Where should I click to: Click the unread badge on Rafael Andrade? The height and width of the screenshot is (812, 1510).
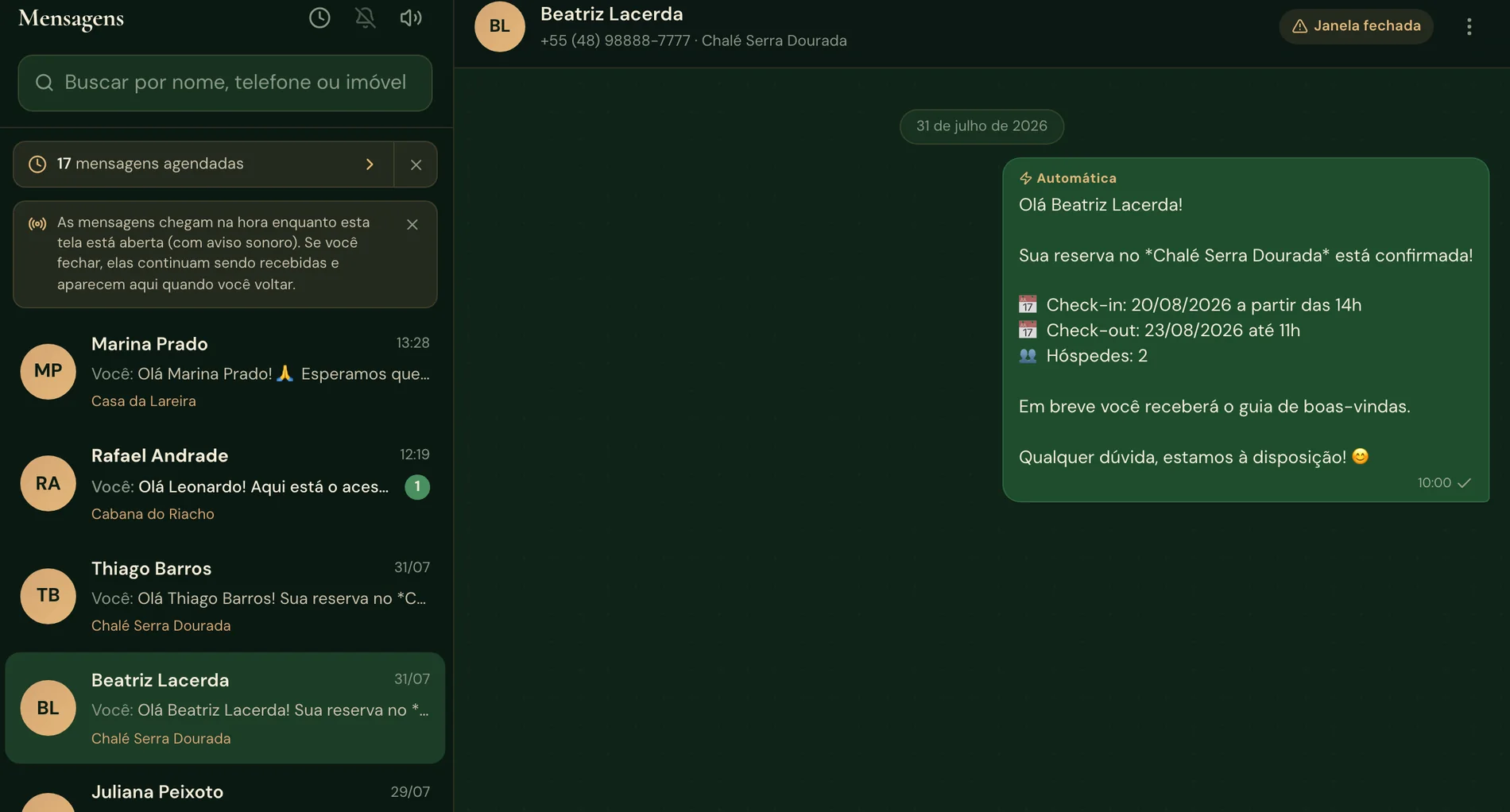[x=417, y=486]
